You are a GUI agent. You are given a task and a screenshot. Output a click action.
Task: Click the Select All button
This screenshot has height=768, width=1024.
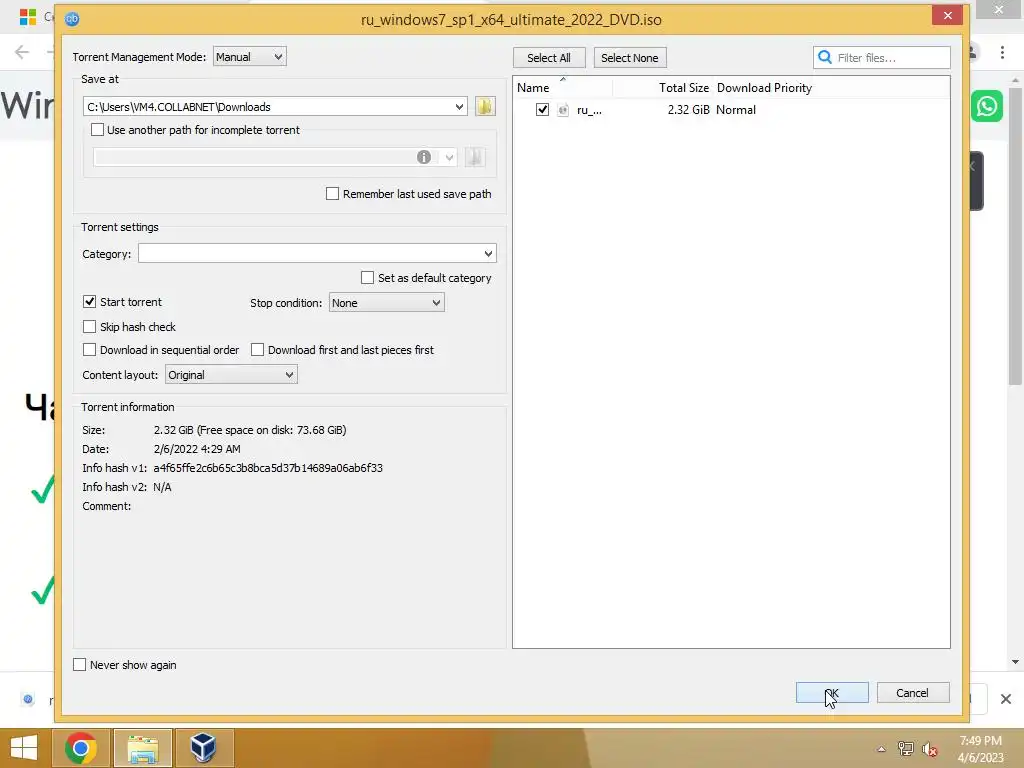click(549, 57)
